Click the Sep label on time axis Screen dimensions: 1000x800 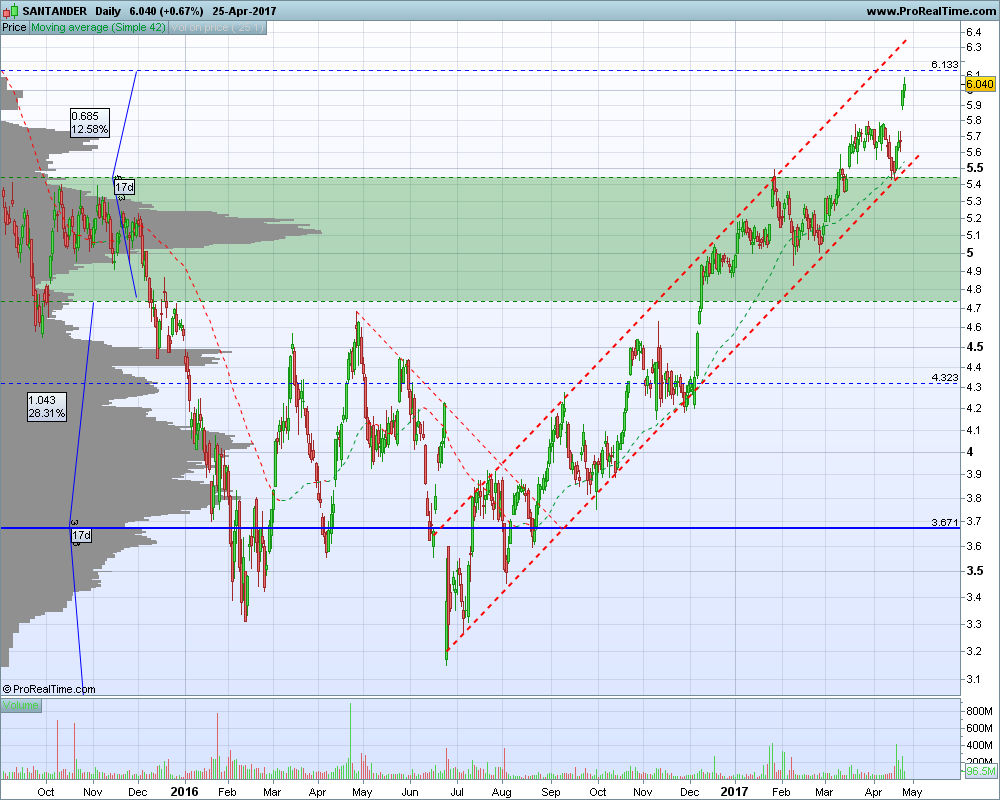click(x=550, y=792)
